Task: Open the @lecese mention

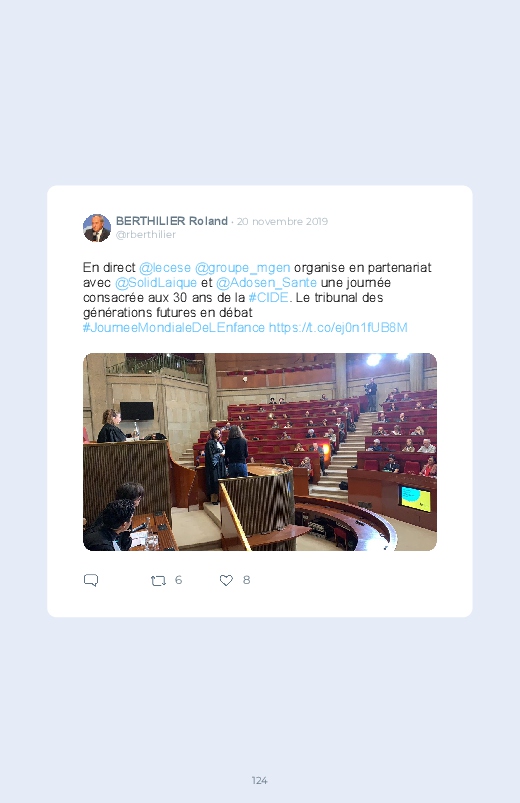Action: pyautogui.click(x=165, y=268)
